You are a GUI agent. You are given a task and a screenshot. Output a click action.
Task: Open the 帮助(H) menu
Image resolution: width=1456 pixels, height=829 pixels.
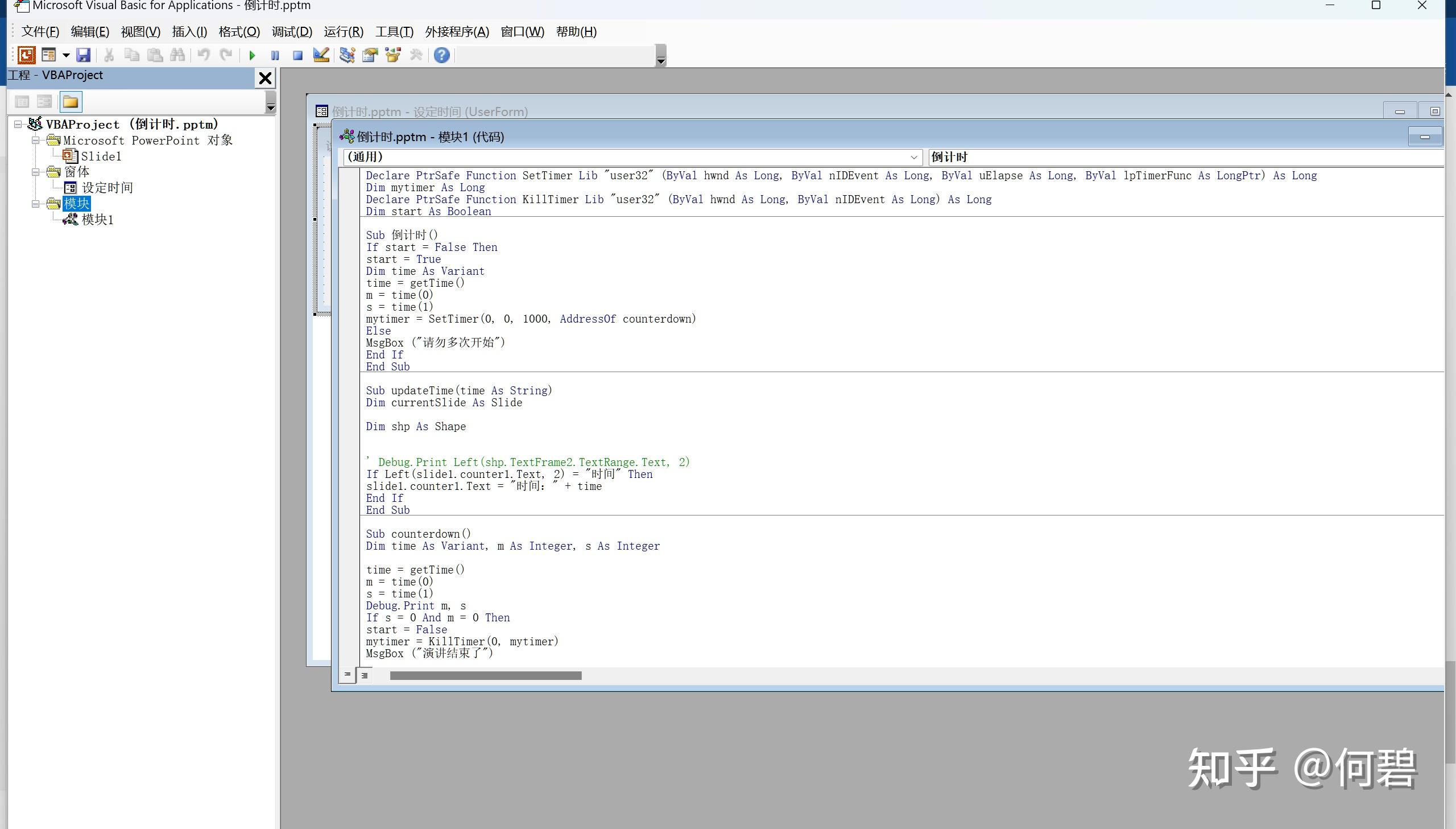(x=576, y=32)
